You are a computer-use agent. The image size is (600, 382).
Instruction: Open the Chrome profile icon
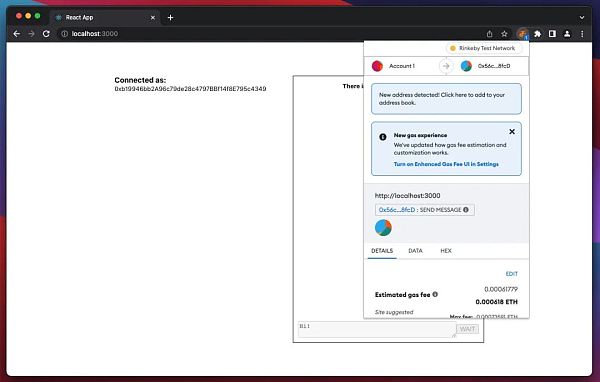[567, 34]
